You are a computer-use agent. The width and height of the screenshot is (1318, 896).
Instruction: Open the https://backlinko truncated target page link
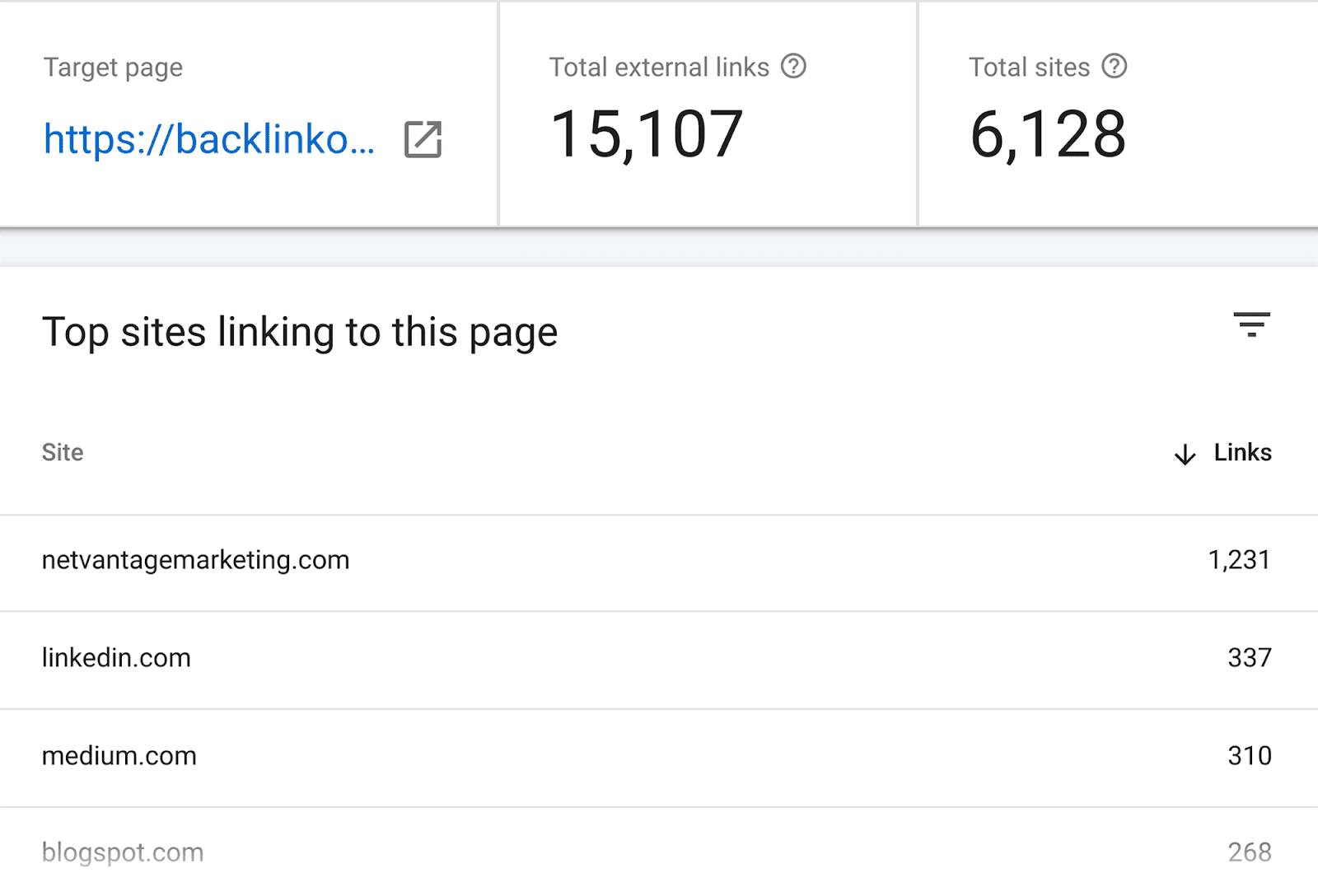pos(209,140)
